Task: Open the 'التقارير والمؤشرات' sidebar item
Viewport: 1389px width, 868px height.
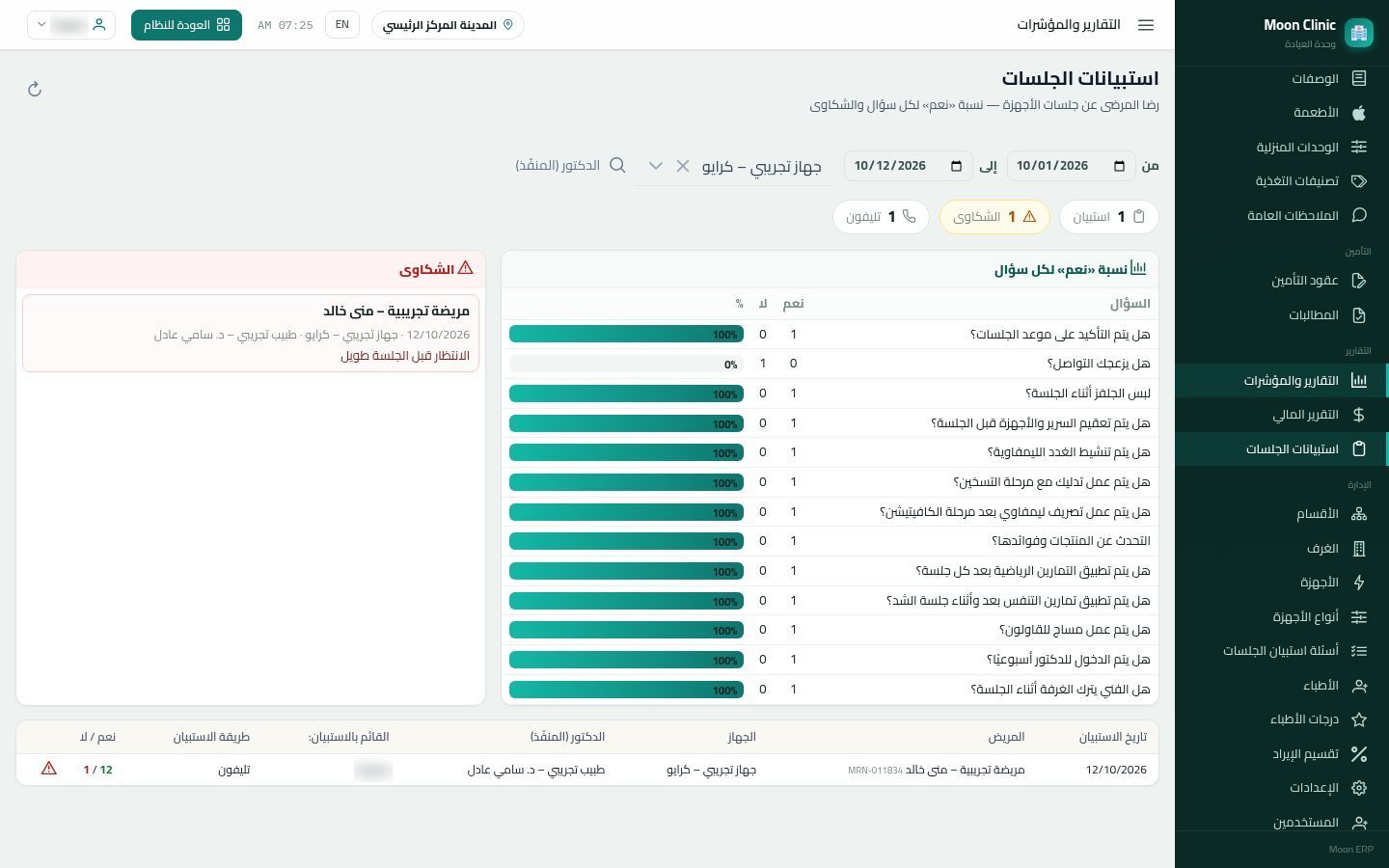Action: click(1282, 381)
